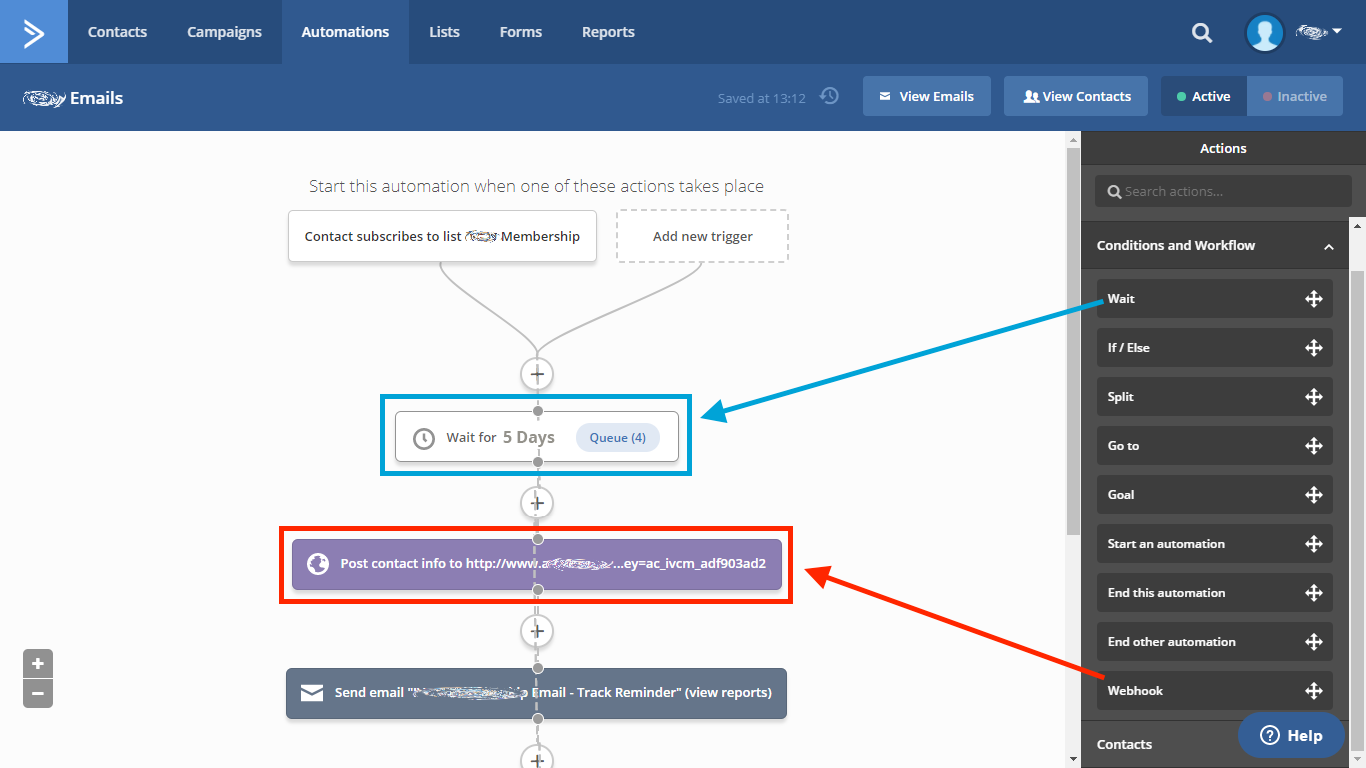Screen dimensions: 1366x768
Task: Click the plus node below Wait step
Action: pyautogui.click(x=537, y=502)
